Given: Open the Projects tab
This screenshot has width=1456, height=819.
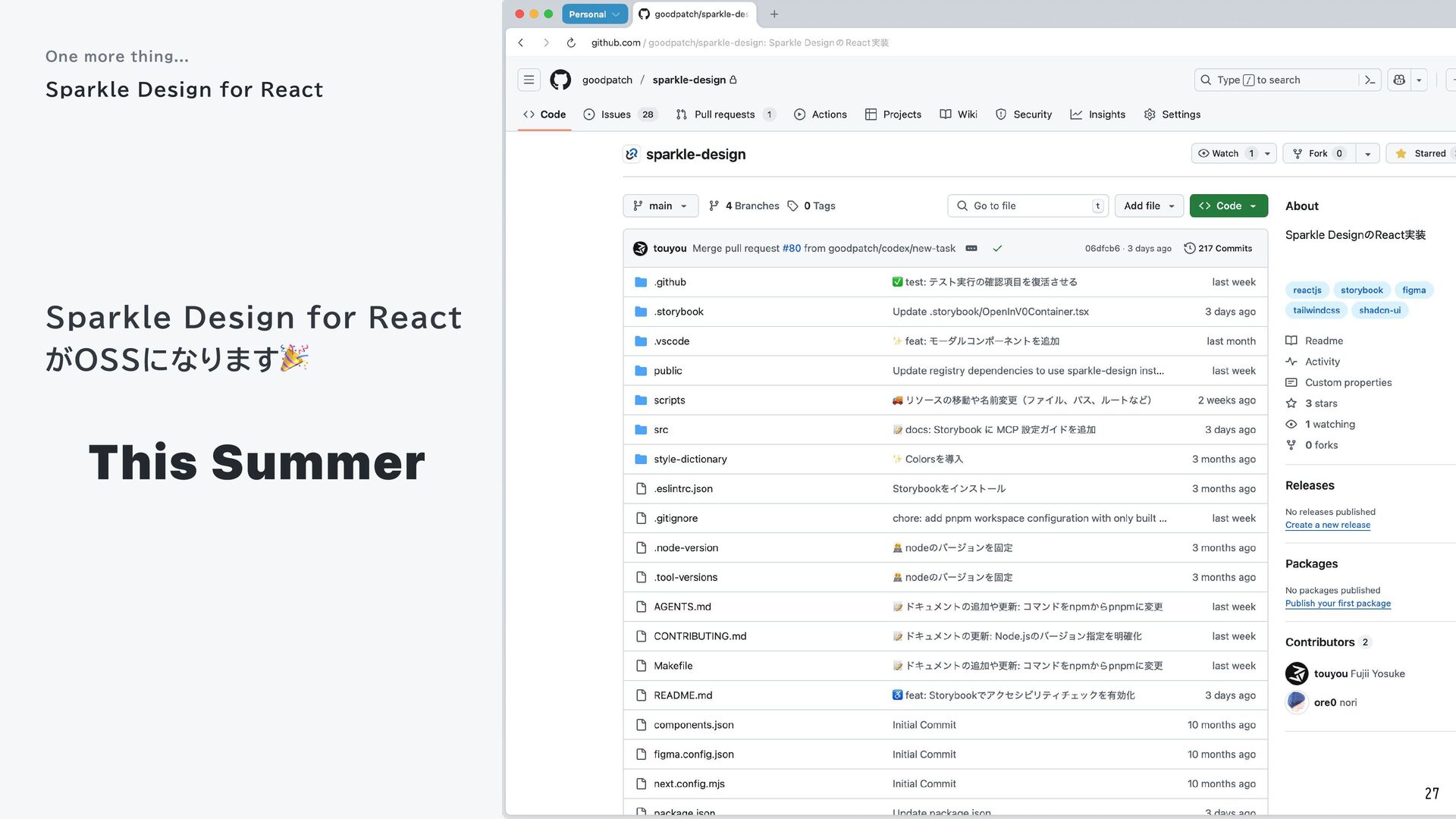Looking at the screenshot, I should (x=893, y=115).
